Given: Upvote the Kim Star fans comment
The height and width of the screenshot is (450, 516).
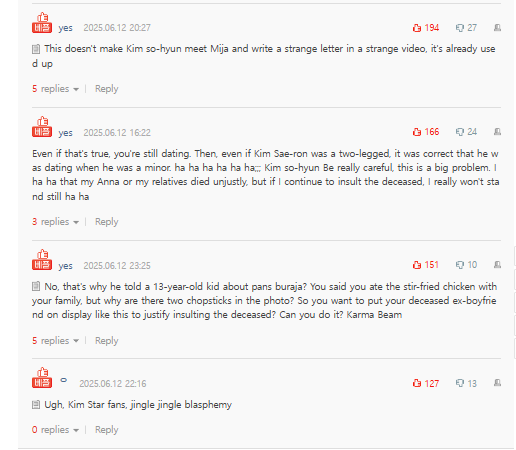Looking at the screenshot, I should point(426,383).
